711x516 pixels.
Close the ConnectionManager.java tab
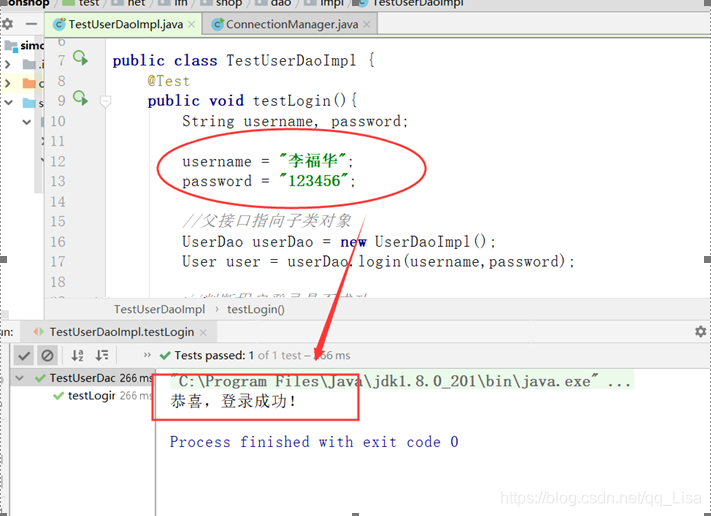point(367,24)
